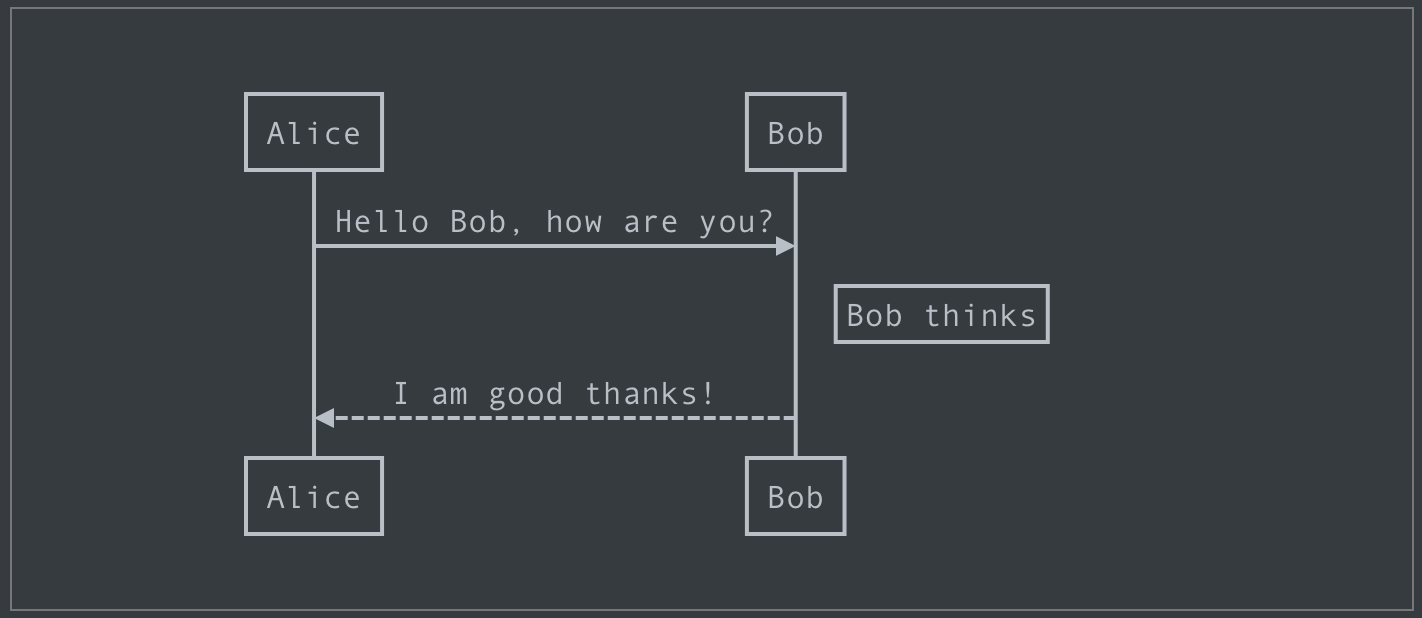Click the word "thanks!" in the reply message
Image resolution: width=1422 pixels, height=618 pixels.
(650, 394)
